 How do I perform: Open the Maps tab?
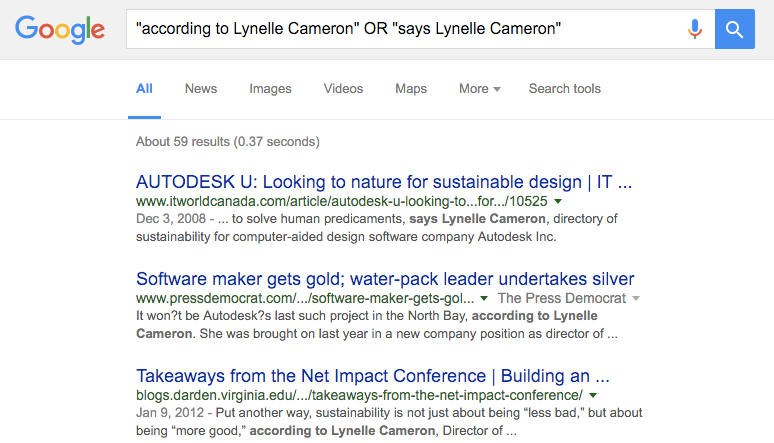(x=411, y=89)
